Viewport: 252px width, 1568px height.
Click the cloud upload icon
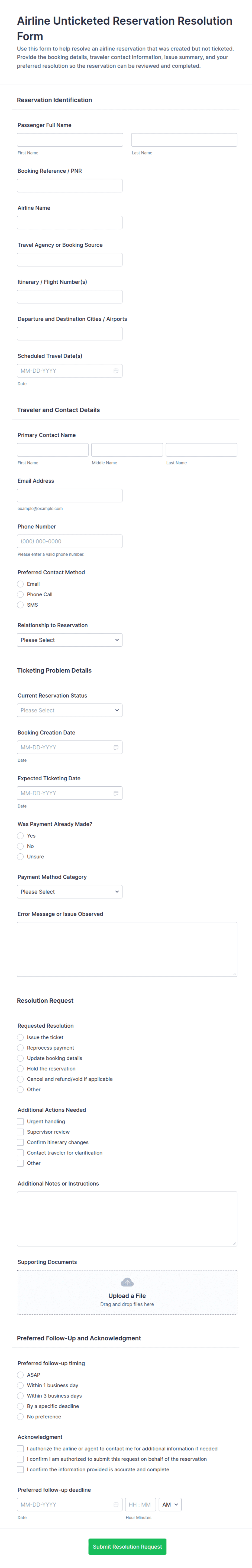click(x=127, y=1282)
